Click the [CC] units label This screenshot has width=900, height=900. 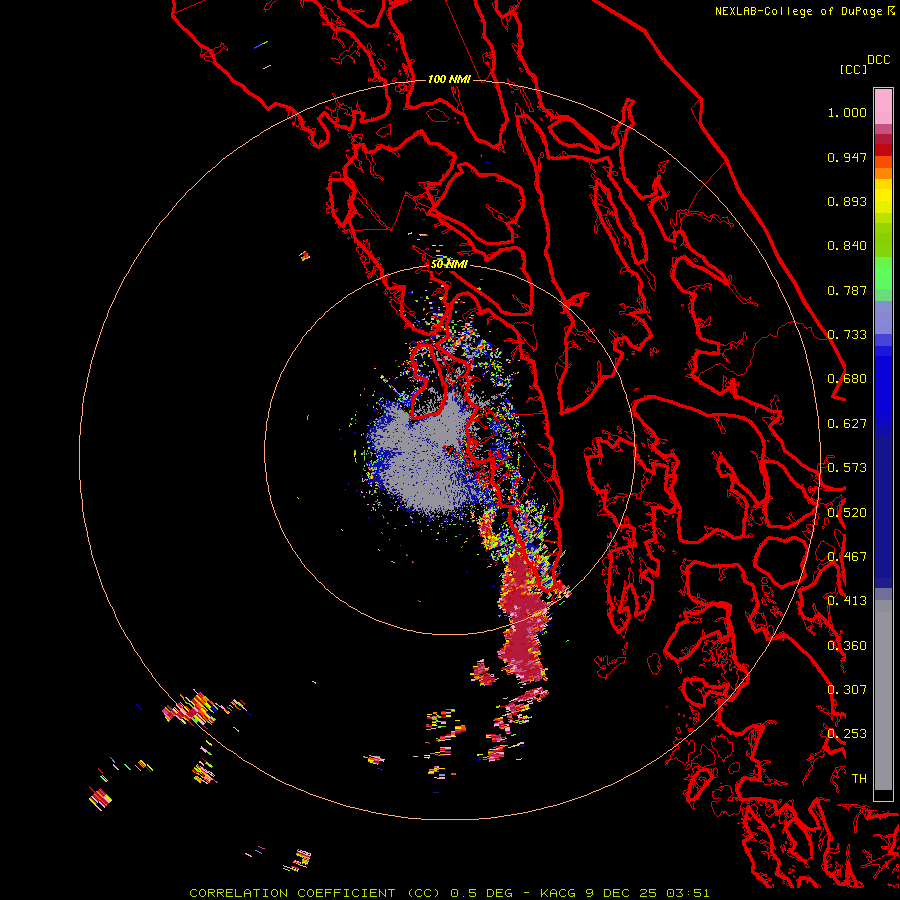853,69
